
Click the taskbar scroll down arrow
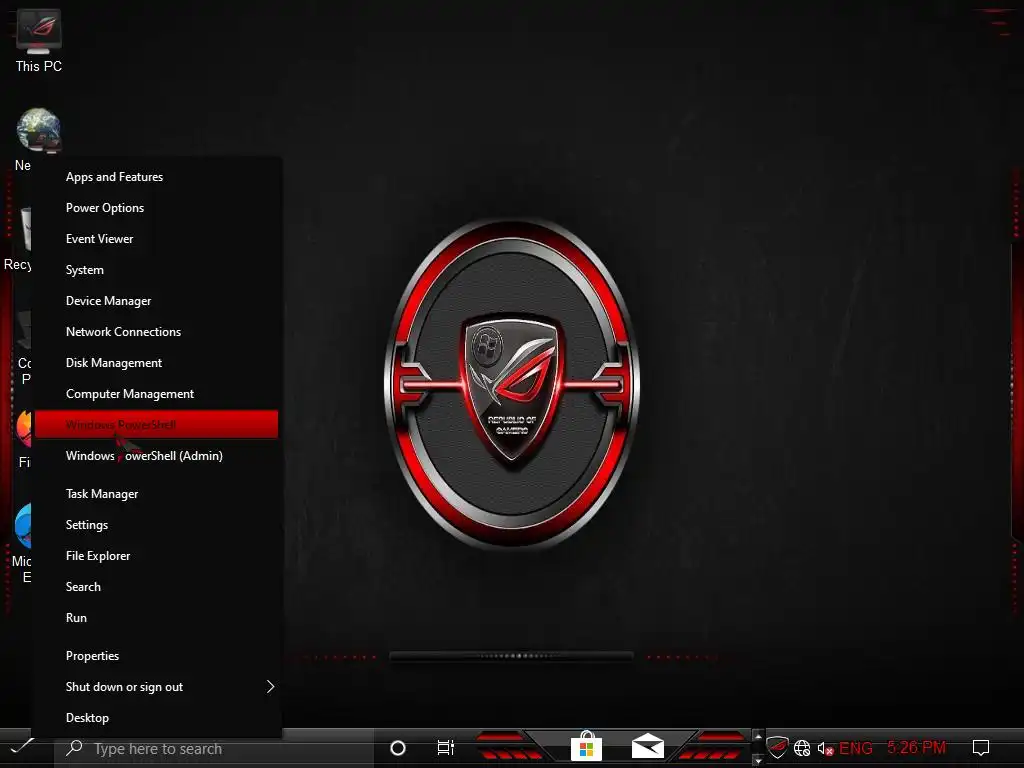click(x=758, y=760)
